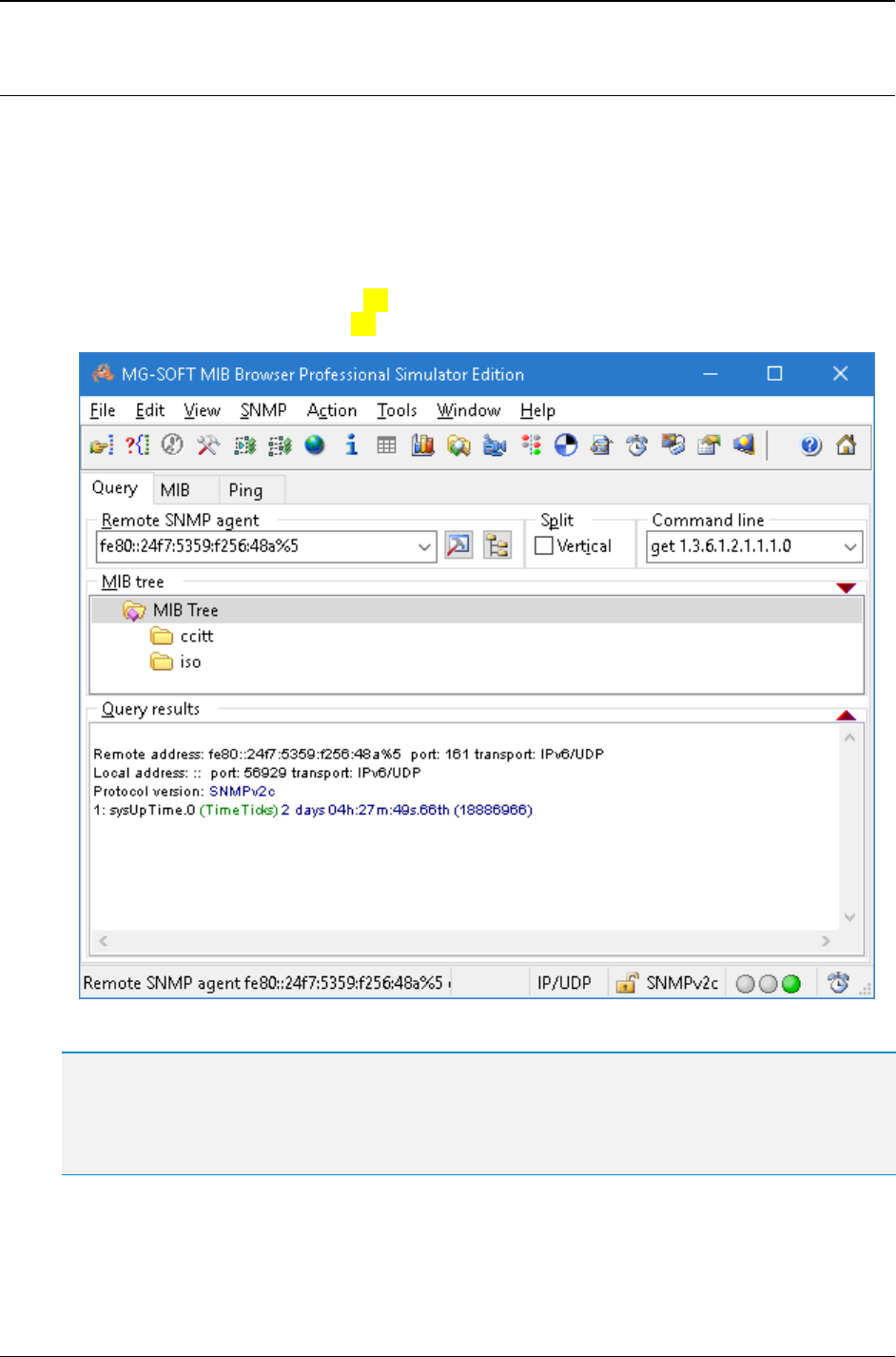896x1357 pixels.
Task: Open the Remote SNMP agent address dropdown
Action: [x=424, y=547]
